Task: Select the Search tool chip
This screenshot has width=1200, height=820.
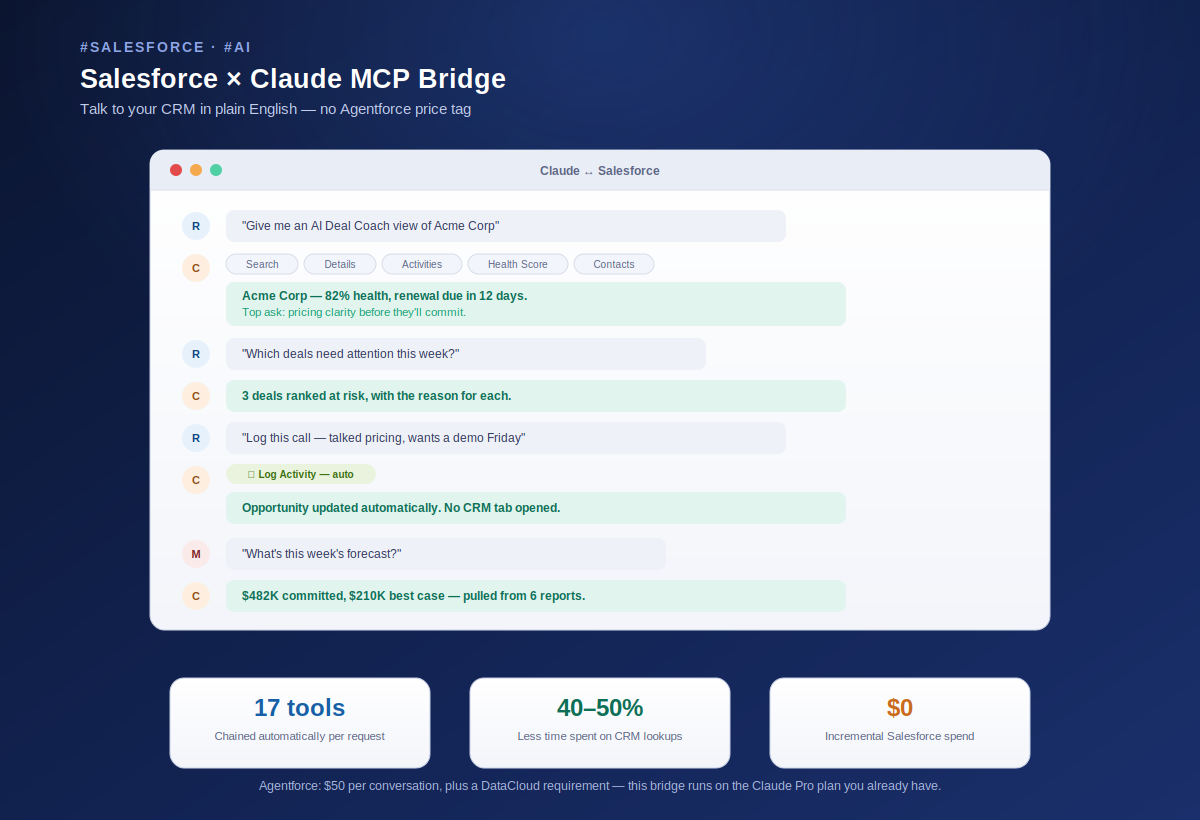Action: (x=262, y=264)
